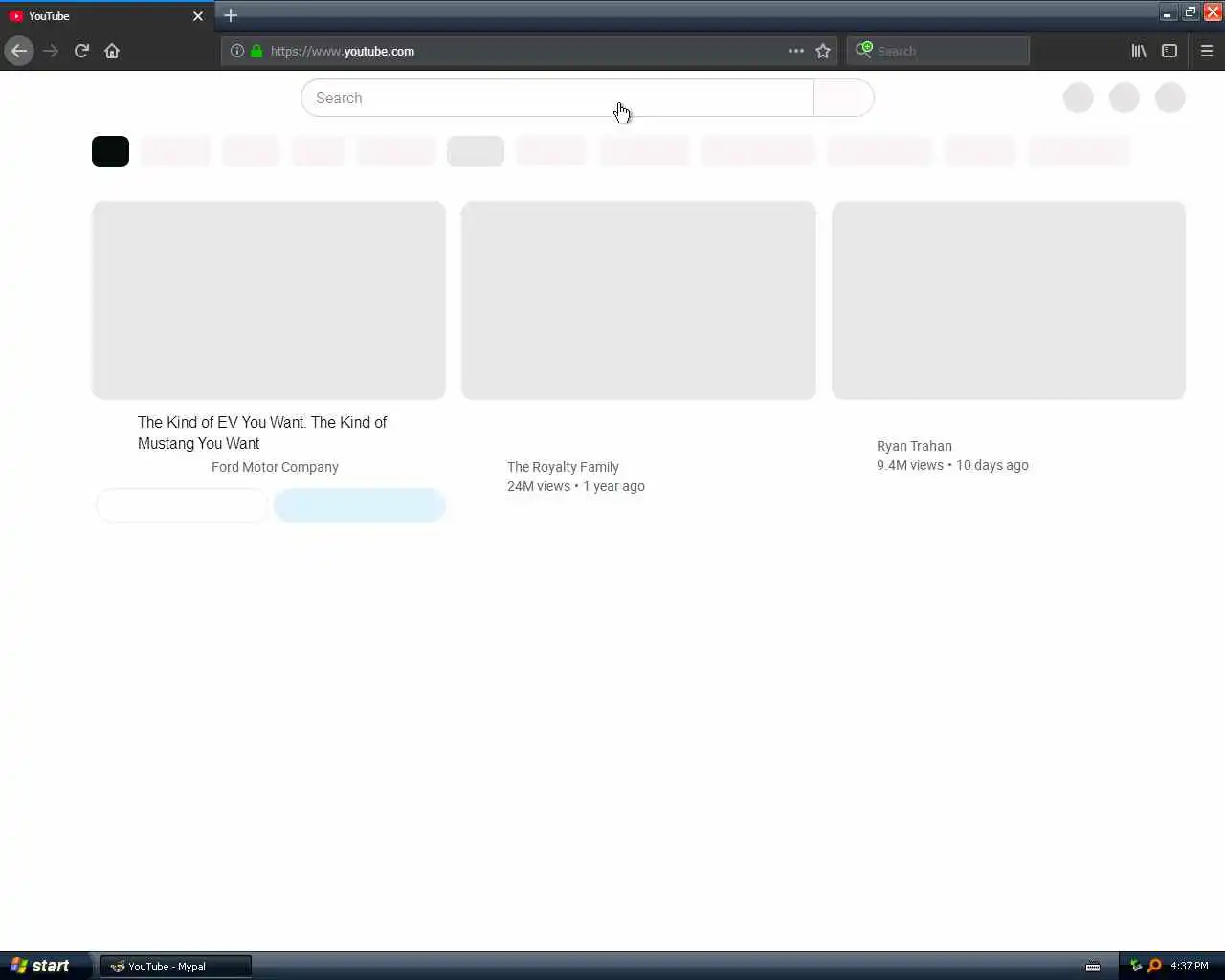The height and width of the screenshot is (980, 1225).
Task: Click the YouTube search submit button
Action: [x=843, y=98]
